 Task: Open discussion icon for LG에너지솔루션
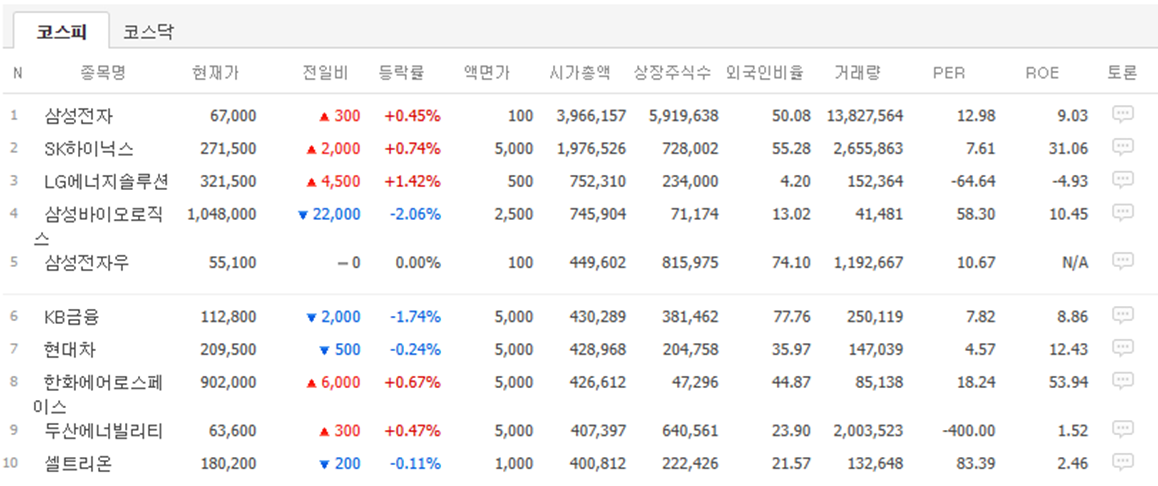pyautogui.click(x=1123, y=180)
